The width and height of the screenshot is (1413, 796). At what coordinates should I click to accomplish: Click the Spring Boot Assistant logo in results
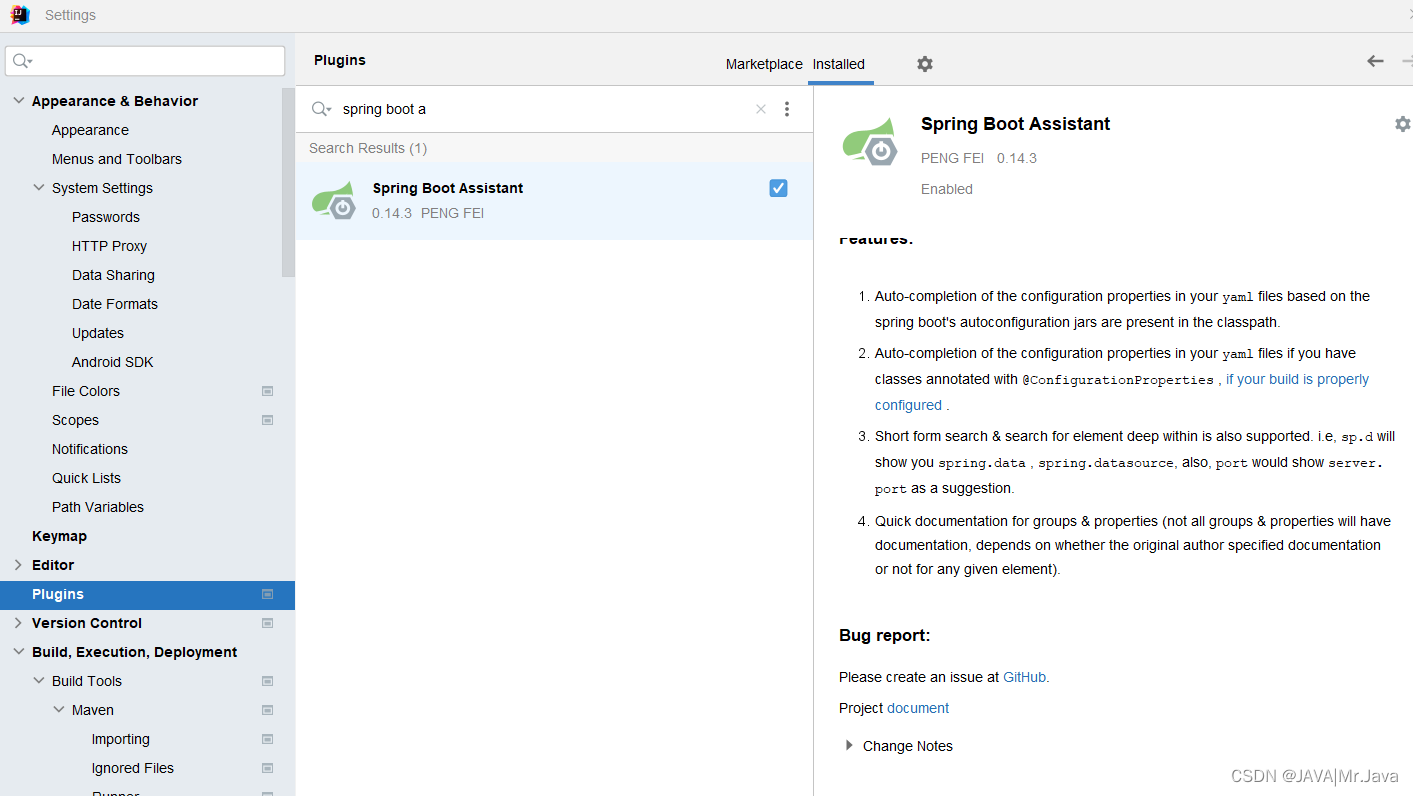point(334,200)
